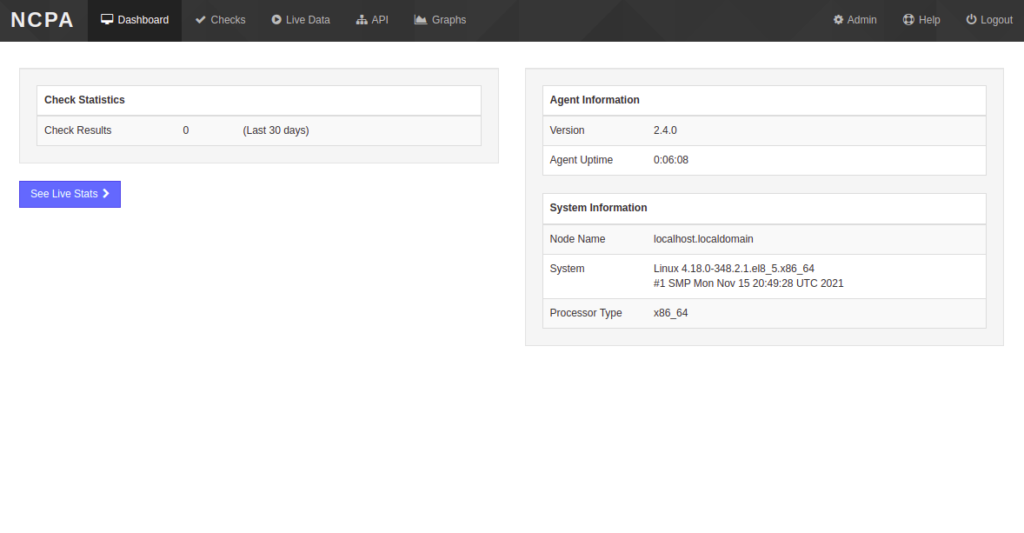
Task: Open the Admin text link
Action: coord(862,20)
